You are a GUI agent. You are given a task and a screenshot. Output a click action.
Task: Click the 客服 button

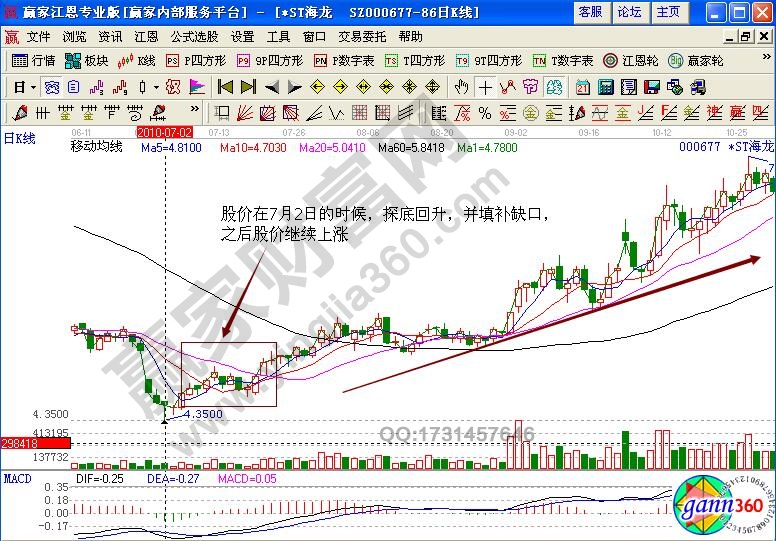(x=590, y=12)
